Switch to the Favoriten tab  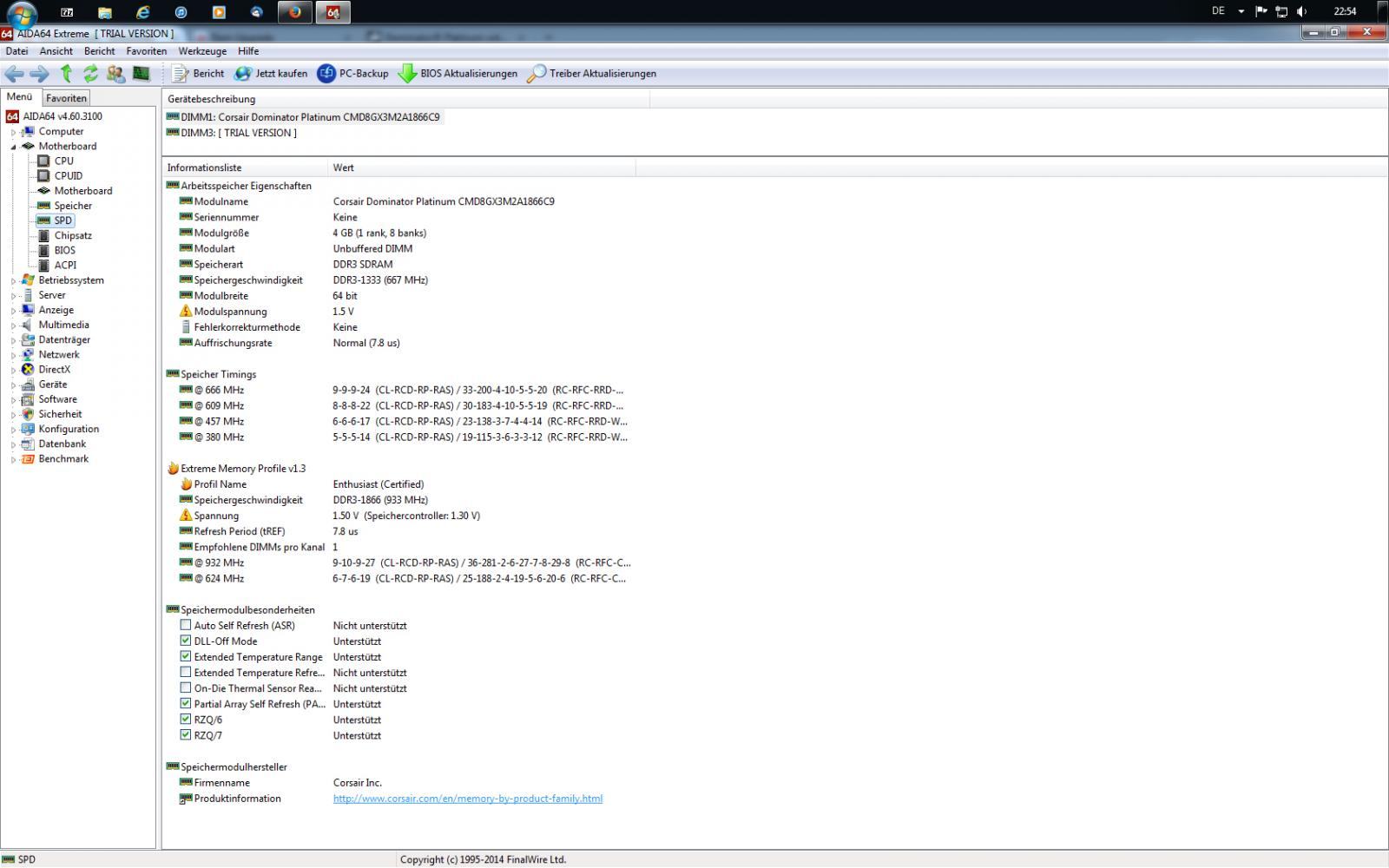66,98
